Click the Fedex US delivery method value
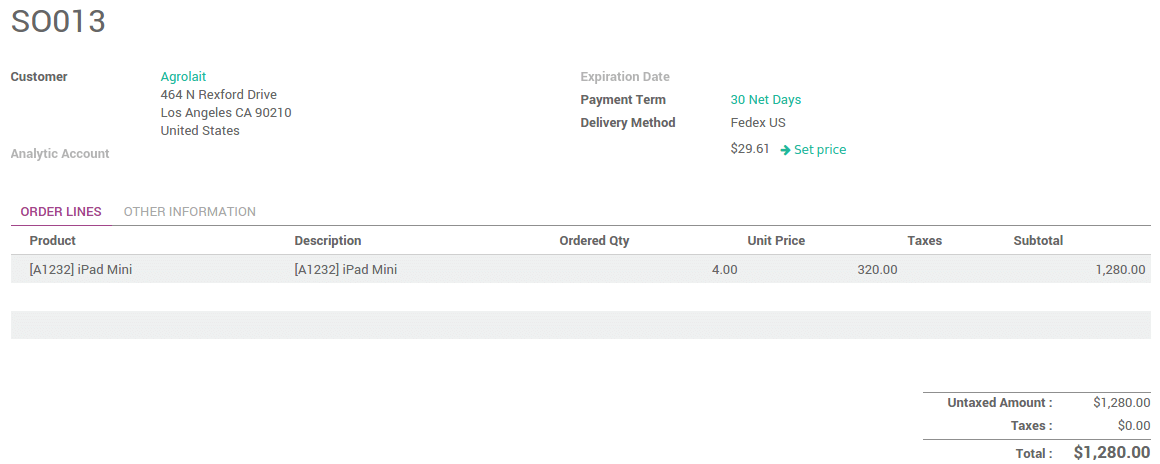The height and width of the screenshot is (464, 1160). pyautogui.click(x=758, y=123)
